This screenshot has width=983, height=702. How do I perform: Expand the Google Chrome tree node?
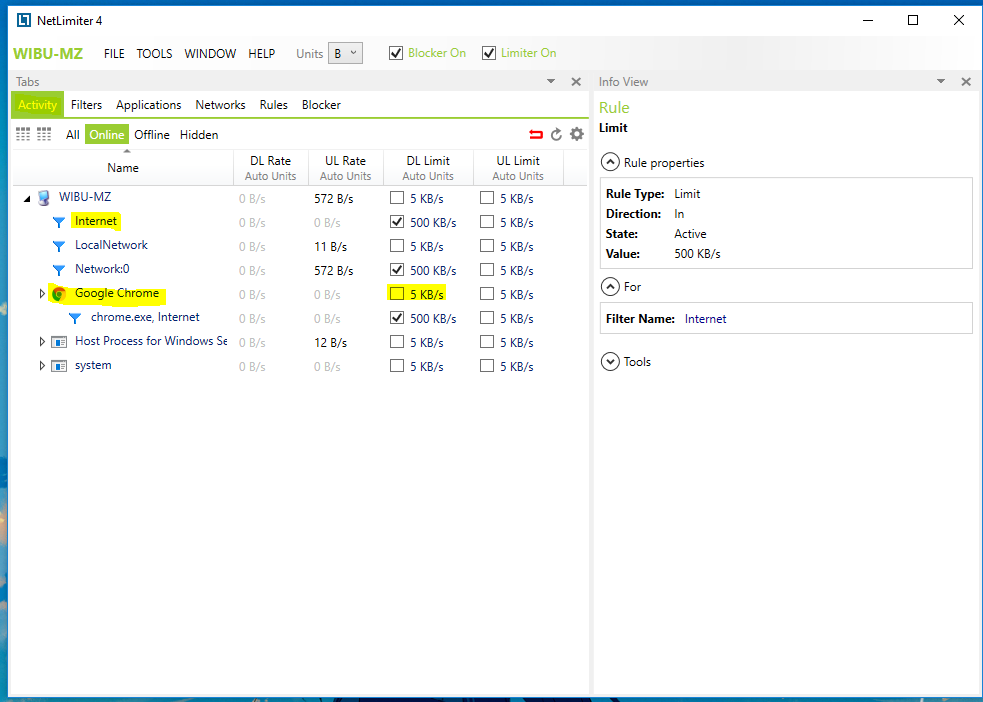(42, 293)
